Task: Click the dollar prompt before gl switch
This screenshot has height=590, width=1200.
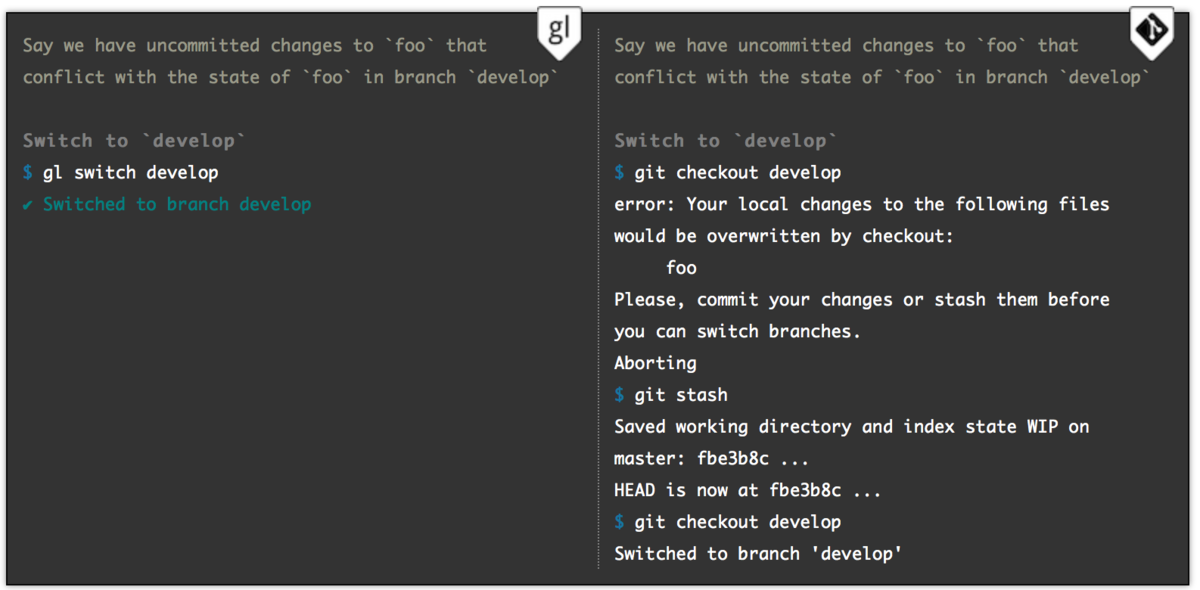Action: 27,172
